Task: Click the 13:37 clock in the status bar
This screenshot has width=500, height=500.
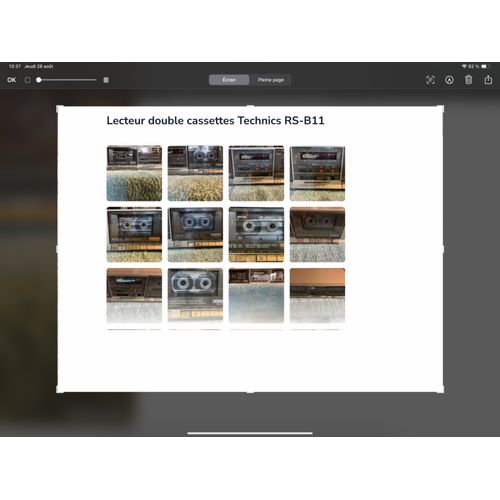Action: 15,66
